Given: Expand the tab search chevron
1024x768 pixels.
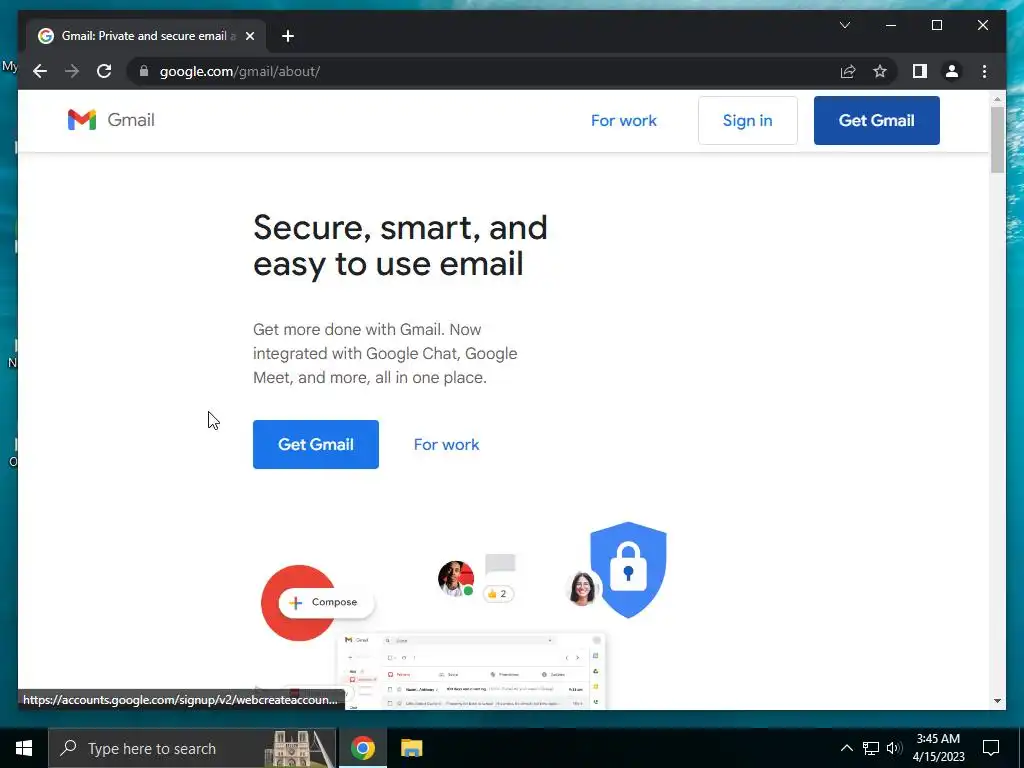Looking at the screenshot, I should pyautogui.click(x=844, y=25).
